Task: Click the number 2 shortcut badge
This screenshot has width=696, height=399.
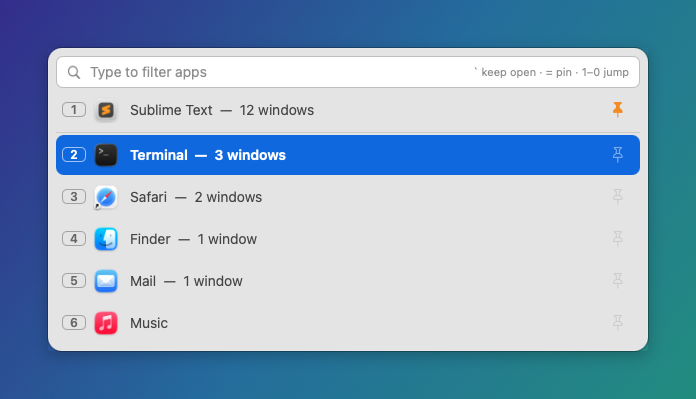Action: [74, 155]
